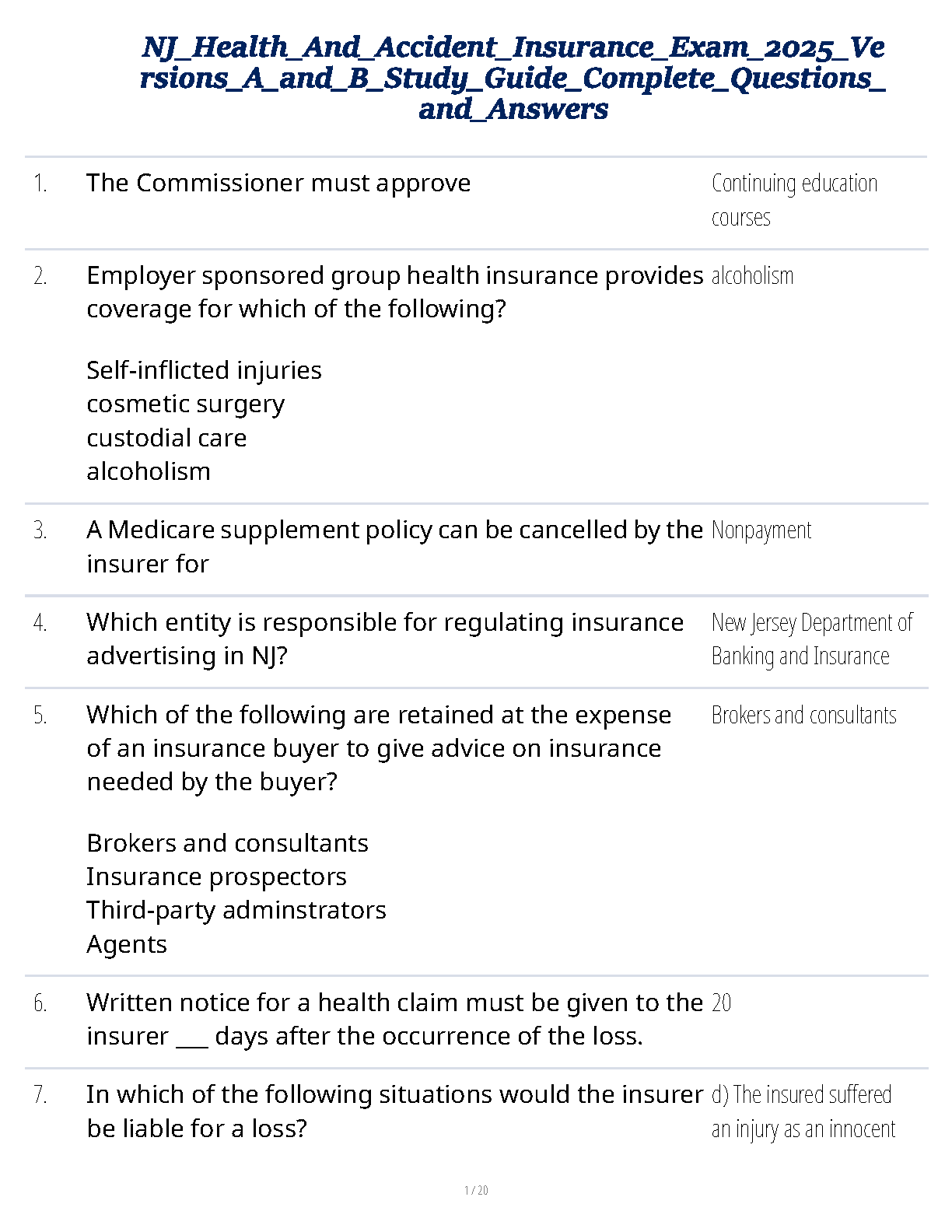Screen dimensions: 952x1232
Task: Click the "Nonpayment" answer
Action: (x=761, y=530)
